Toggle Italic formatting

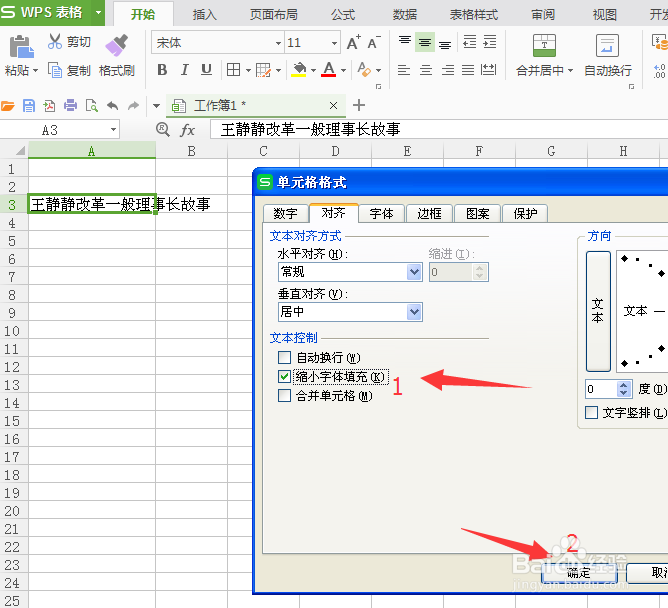[184, 69]
